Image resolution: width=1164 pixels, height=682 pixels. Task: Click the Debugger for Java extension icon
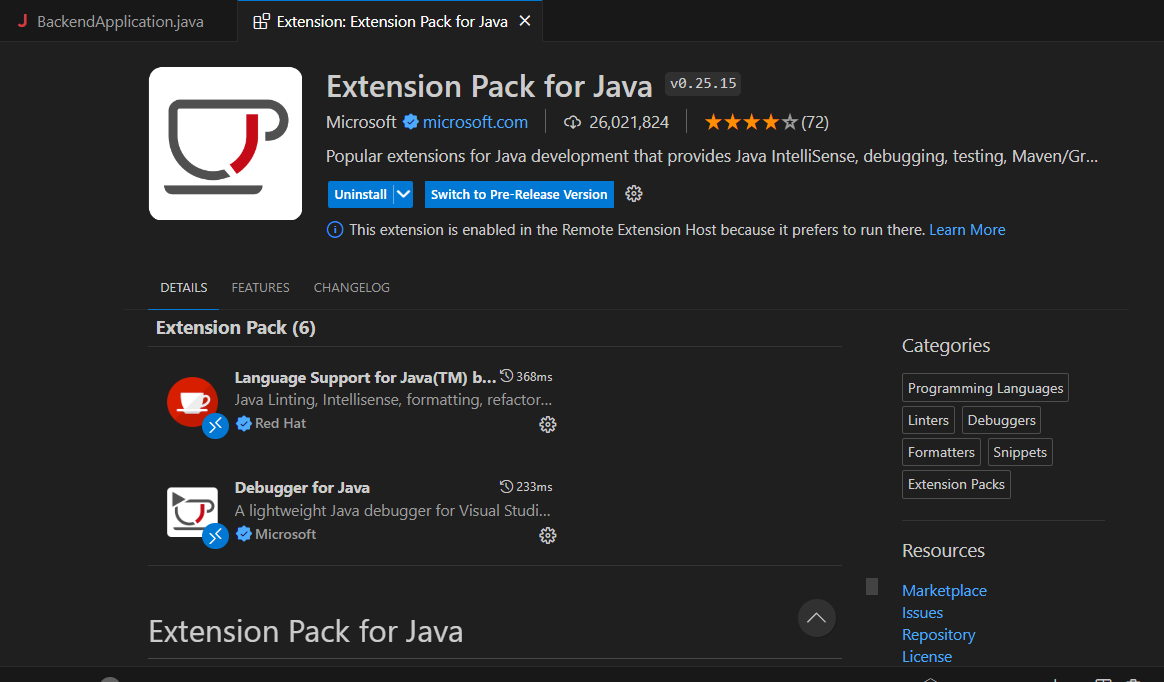click(x=192, y=511)
